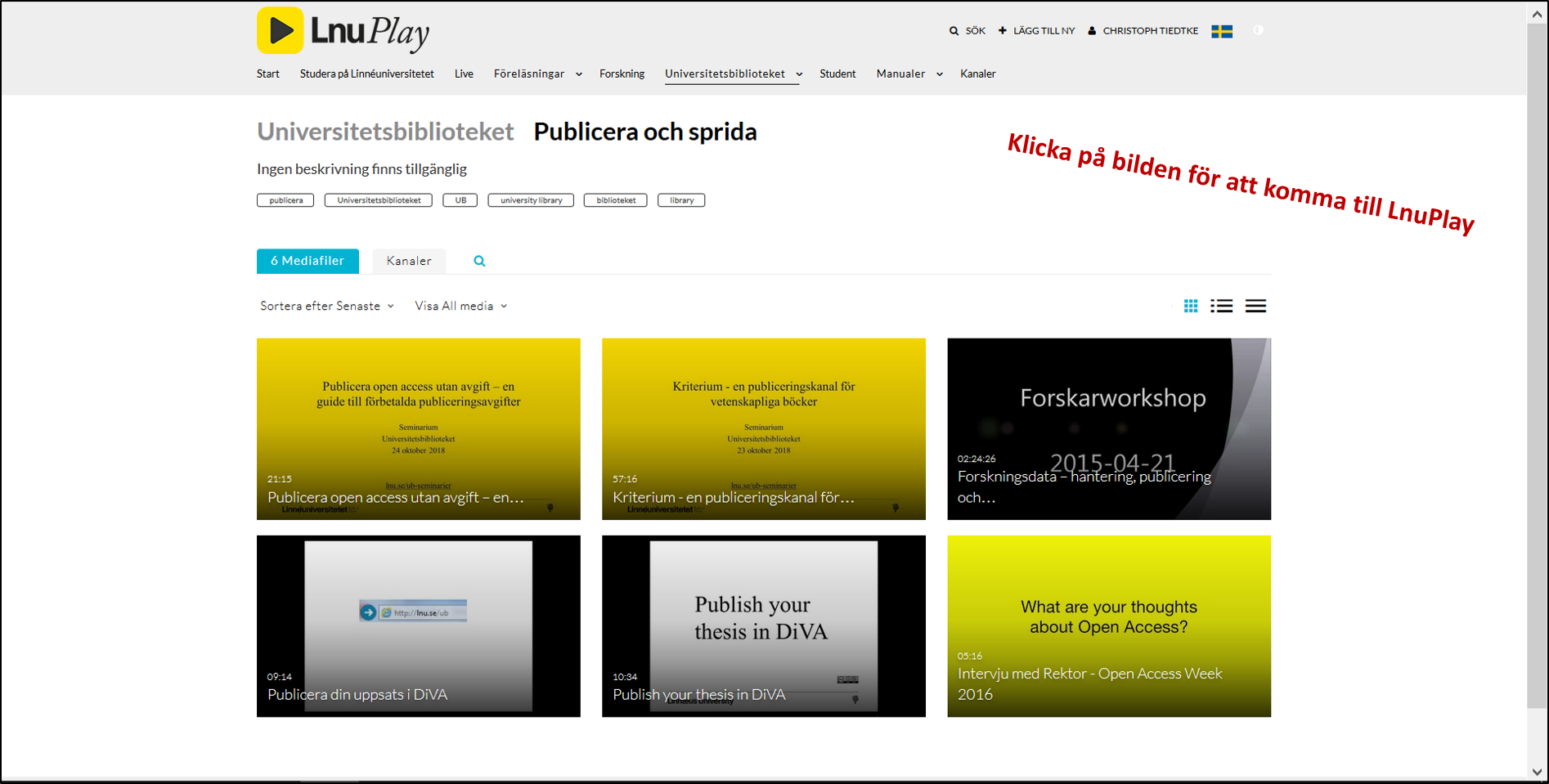Click the Universitetsbiblioteket tag
Viewport: 1549px width, 784px height.
(379, 200)
